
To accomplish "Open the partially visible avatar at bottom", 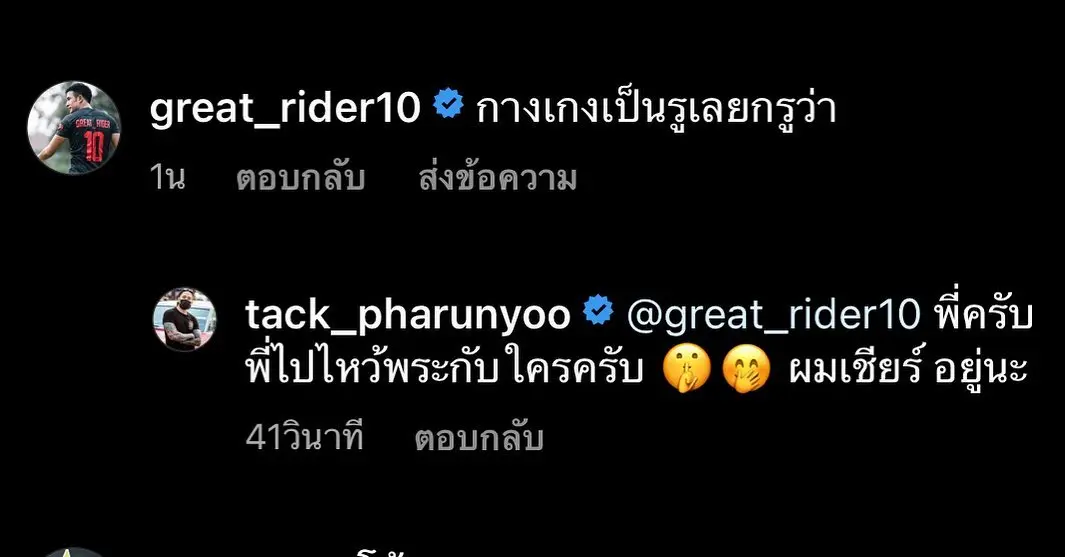I will (x=74, y=552).
